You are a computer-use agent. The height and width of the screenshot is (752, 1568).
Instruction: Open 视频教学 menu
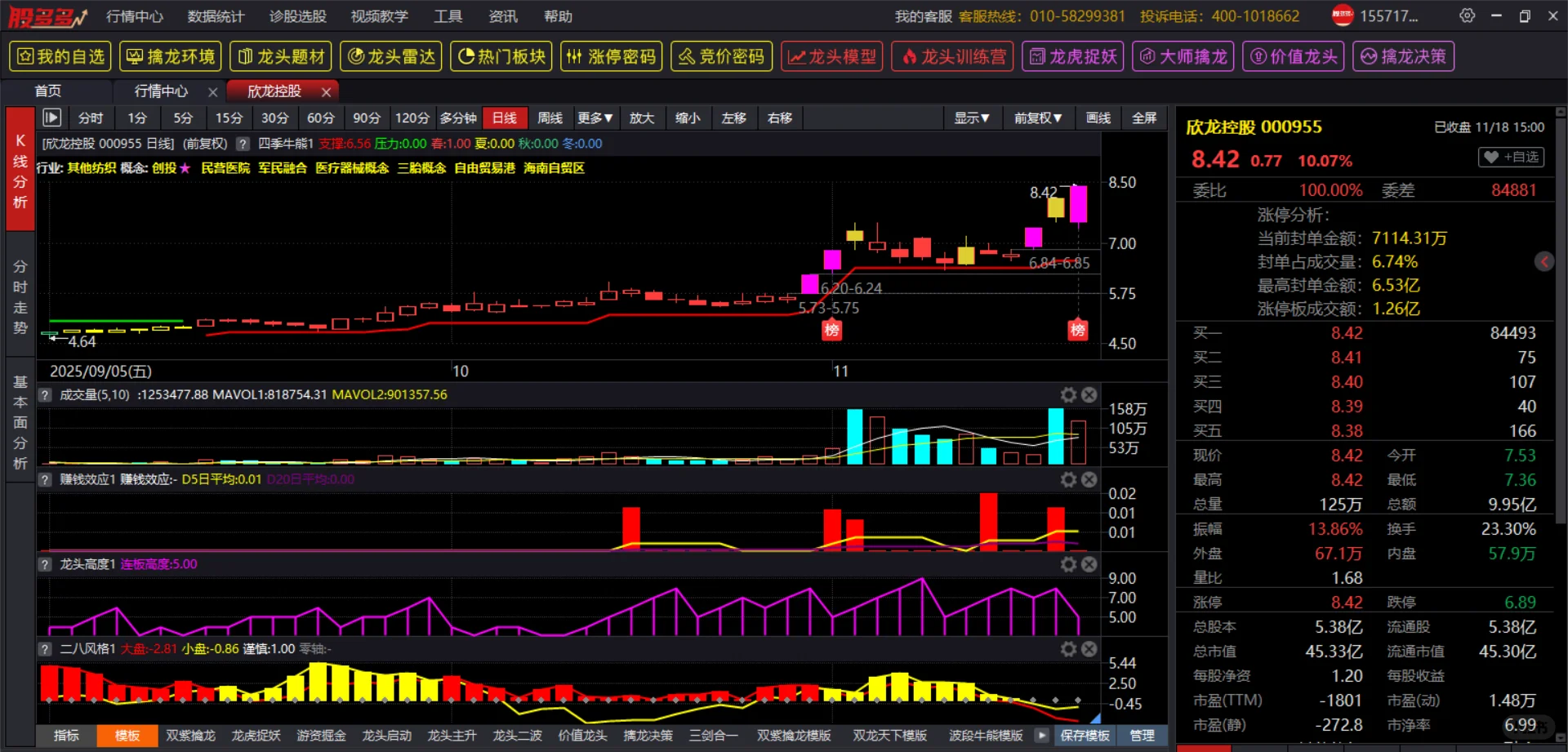point(379,16)
